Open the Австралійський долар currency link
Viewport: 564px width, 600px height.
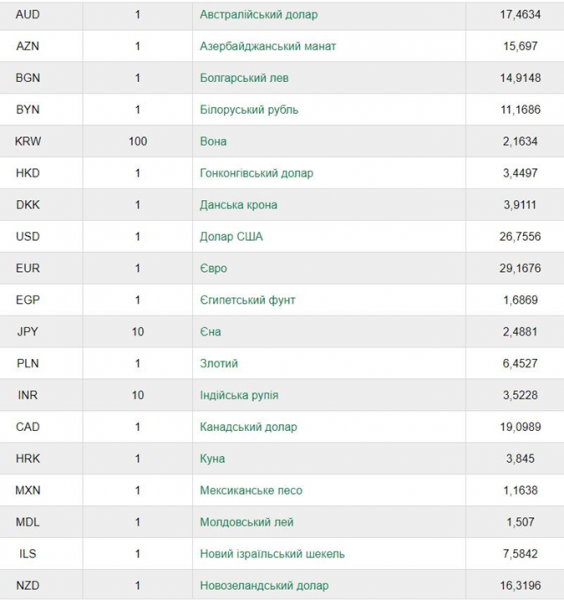click(x=259, y=15)
